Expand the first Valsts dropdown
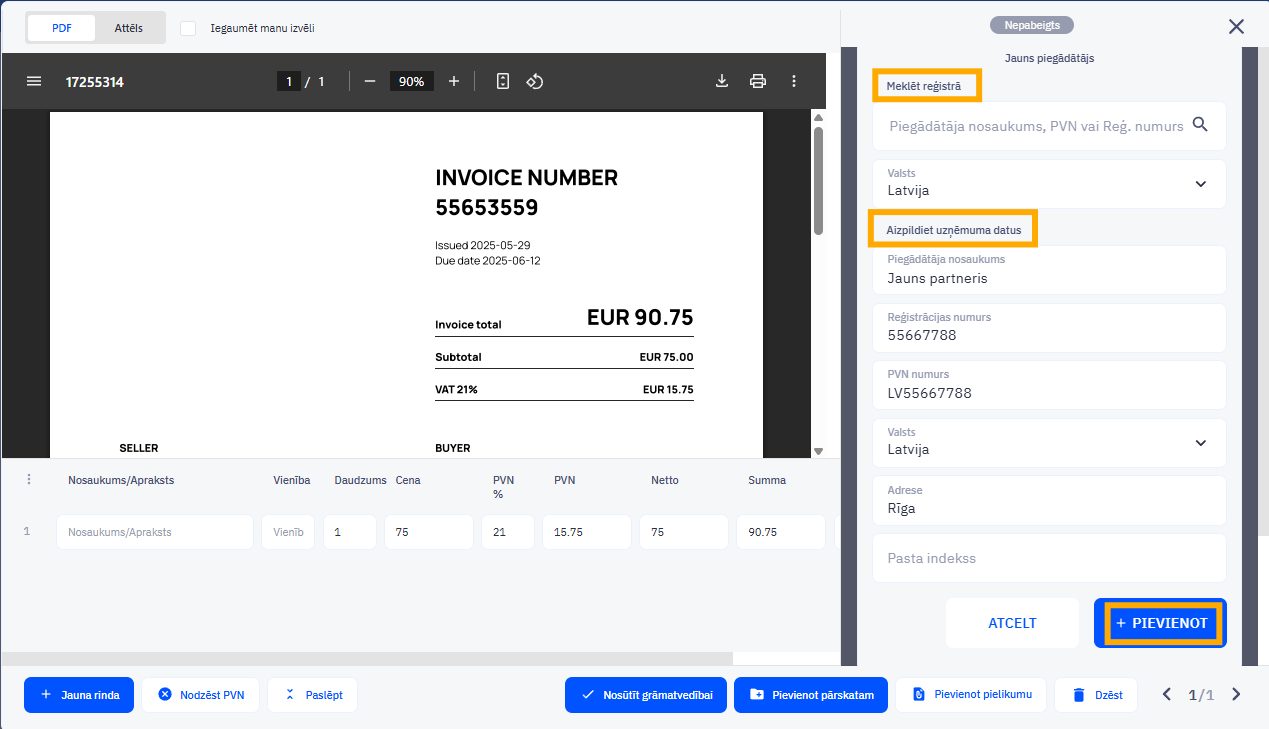This screenshot has width=1269, height=729. pyautogui.click(x=1049, y=183)
